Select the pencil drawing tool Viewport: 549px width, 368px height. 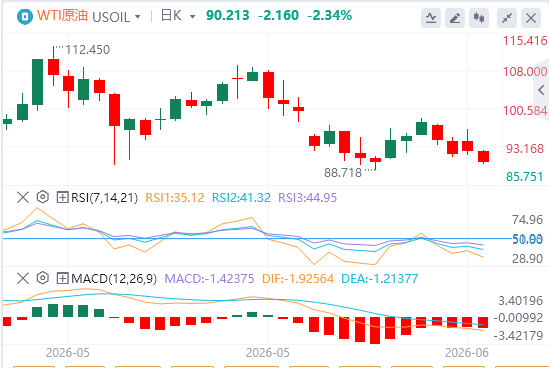click(x=454, y=18)
